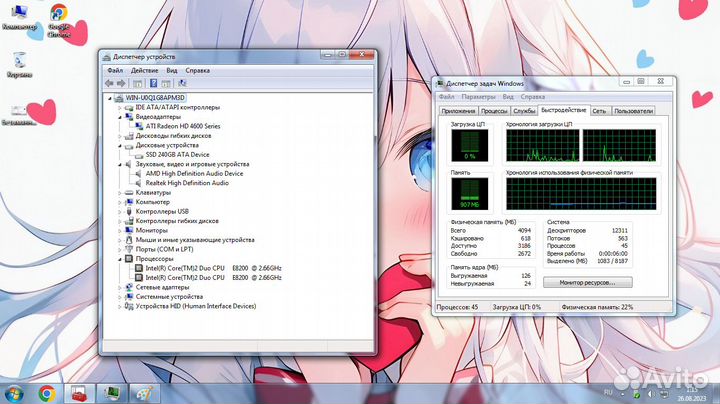Open Справка menu in Device Manager
The image size is (720, 404).
point(198,70)
